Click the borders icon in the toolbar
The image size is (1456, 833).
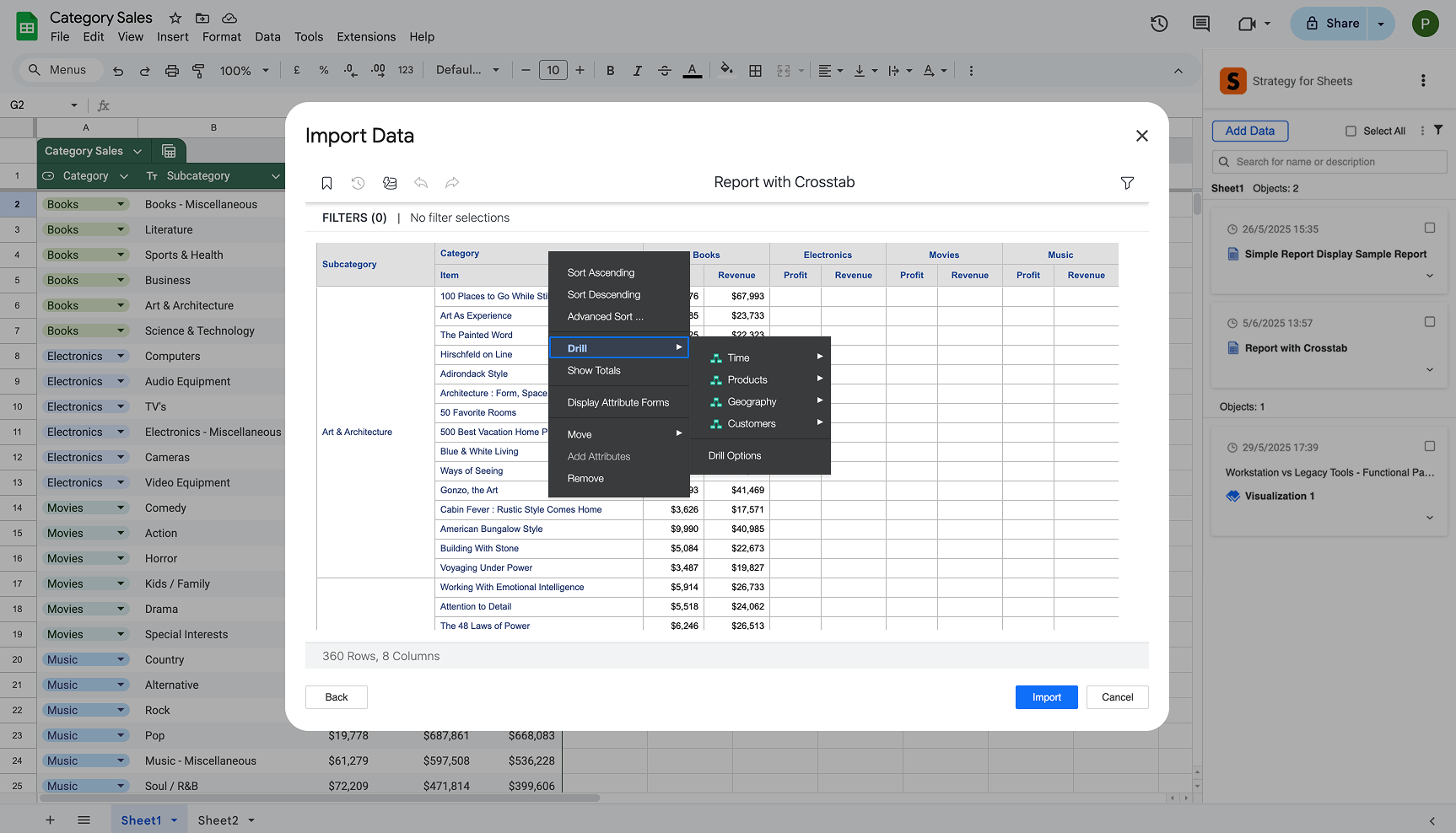[x=755, y=70]
